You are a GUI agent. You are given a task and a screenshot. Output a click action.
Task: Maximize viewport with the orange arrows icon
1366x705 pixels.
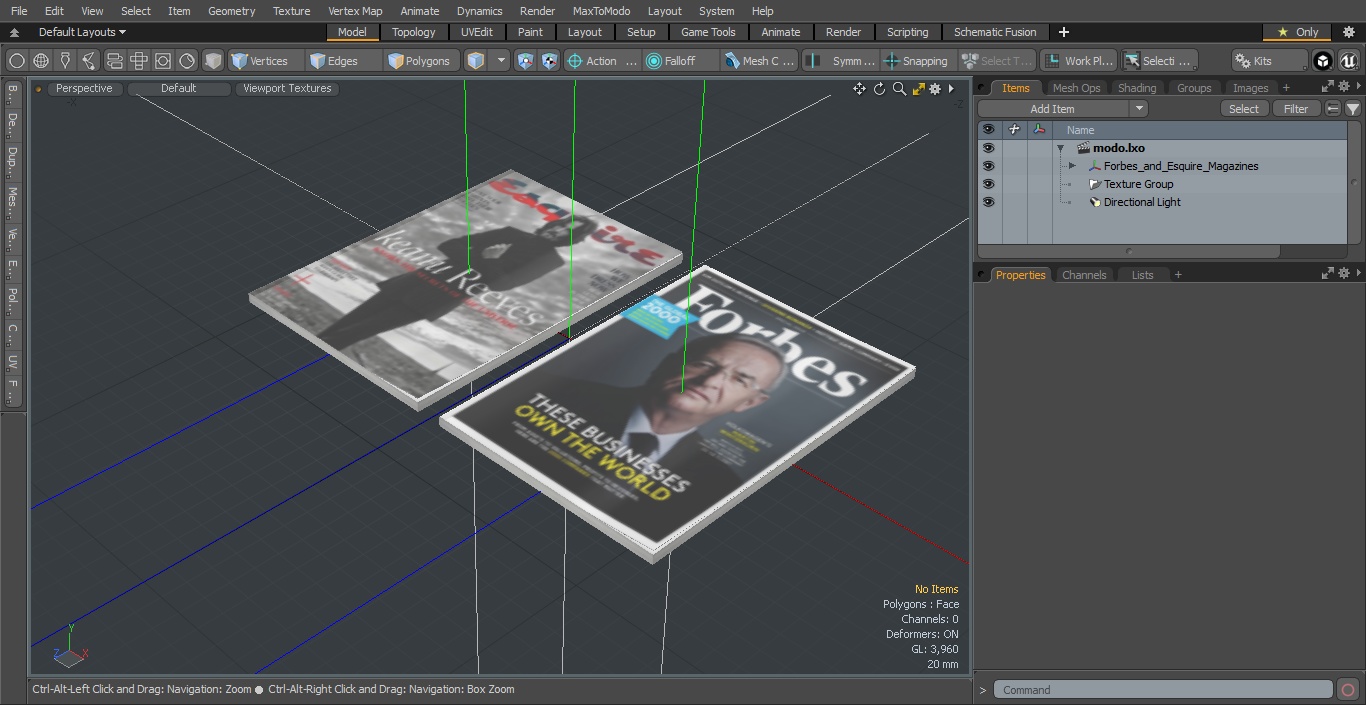[x=918, y=89]
